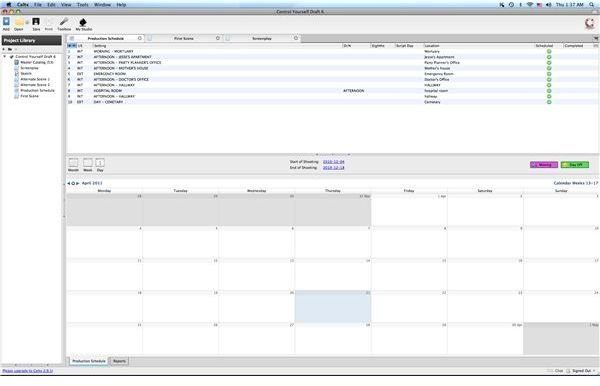This screenshot has width=600, height=386.
Task: Open My Studio from the toolbar
Action: [x=83, y=24]
